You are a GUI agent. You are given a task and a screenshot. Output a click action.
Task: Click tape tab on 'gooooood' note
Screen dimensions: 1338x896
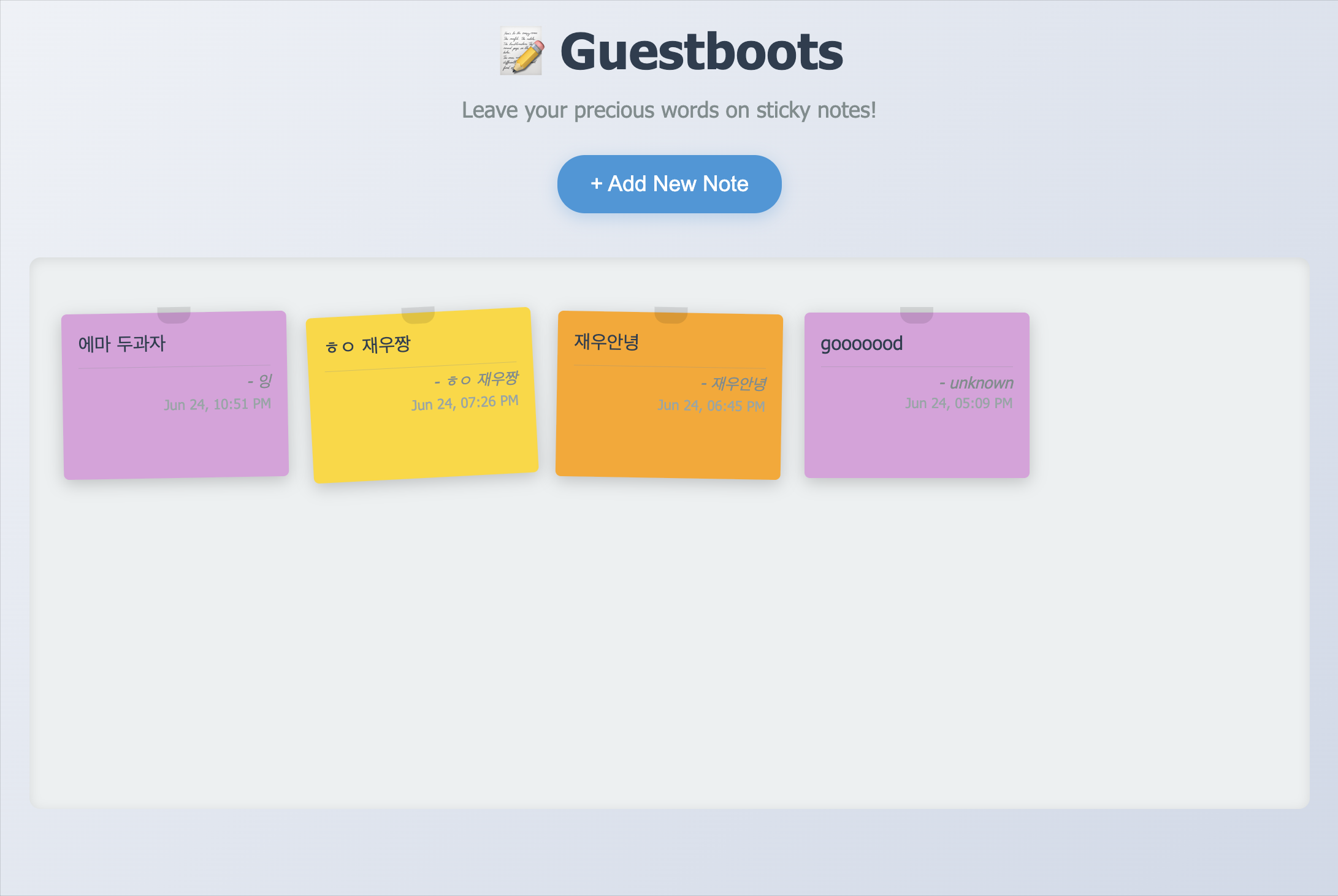[x=917, y=314]
